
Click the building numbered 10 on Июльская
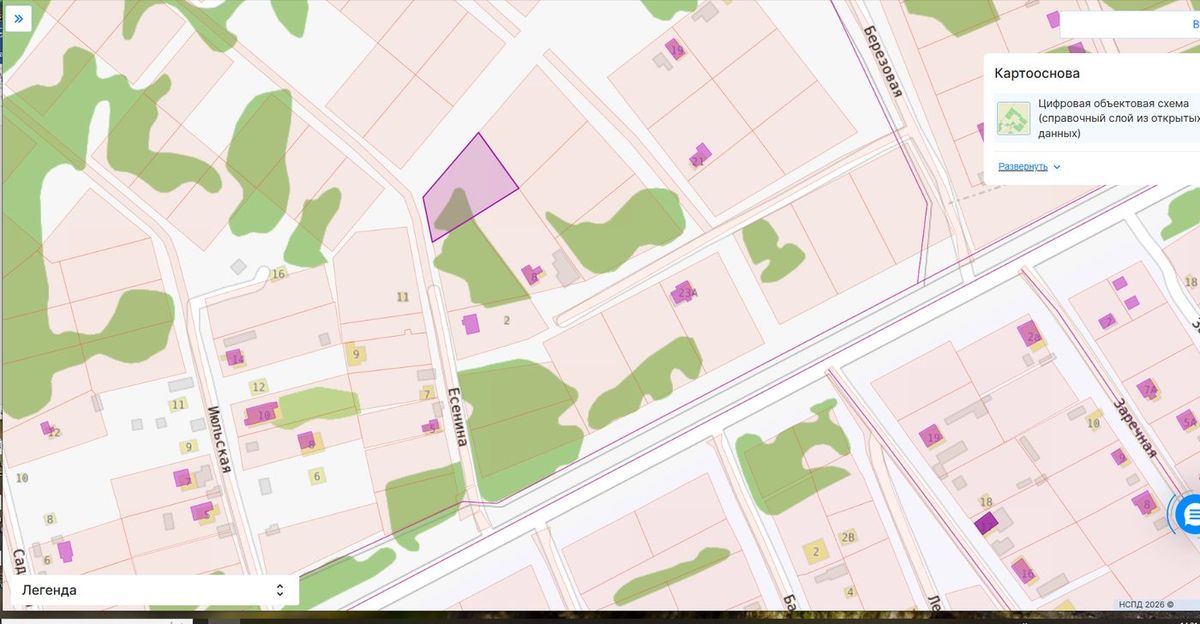pyautogui.click(x=261, y=414)
